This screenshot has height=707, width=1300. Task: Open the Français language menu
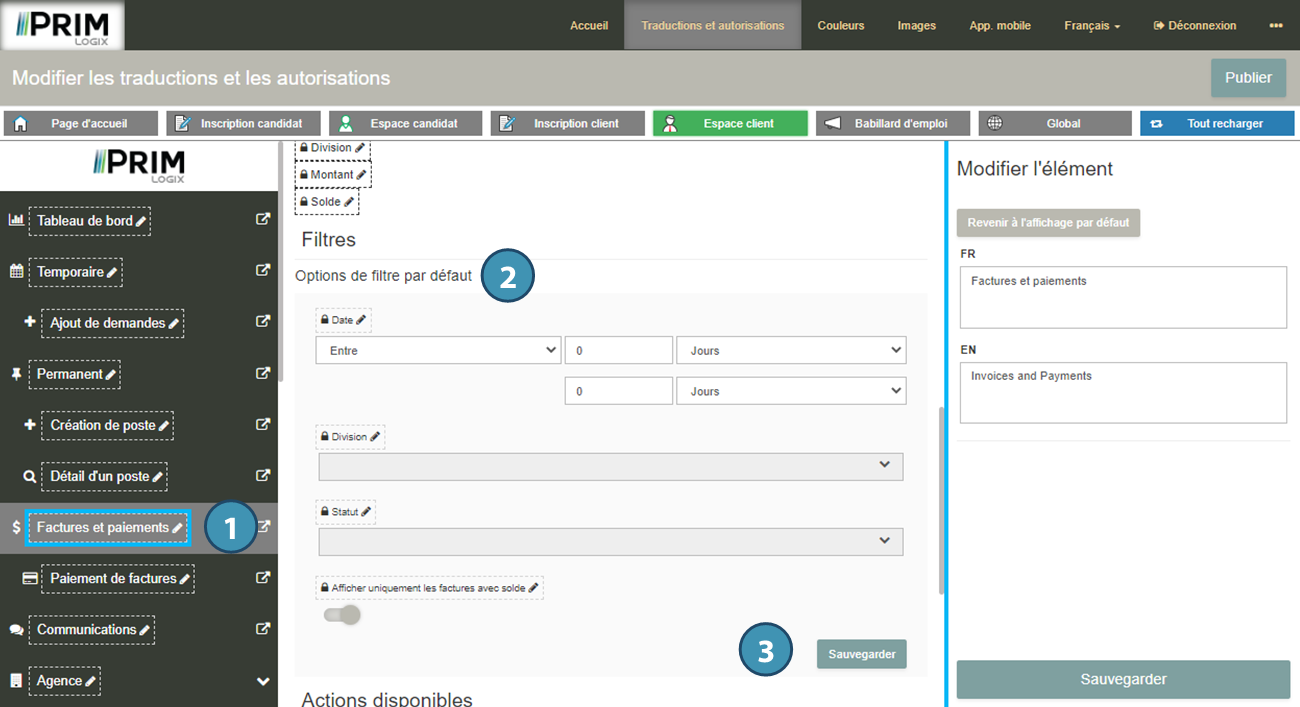[x=1091, y=25]
